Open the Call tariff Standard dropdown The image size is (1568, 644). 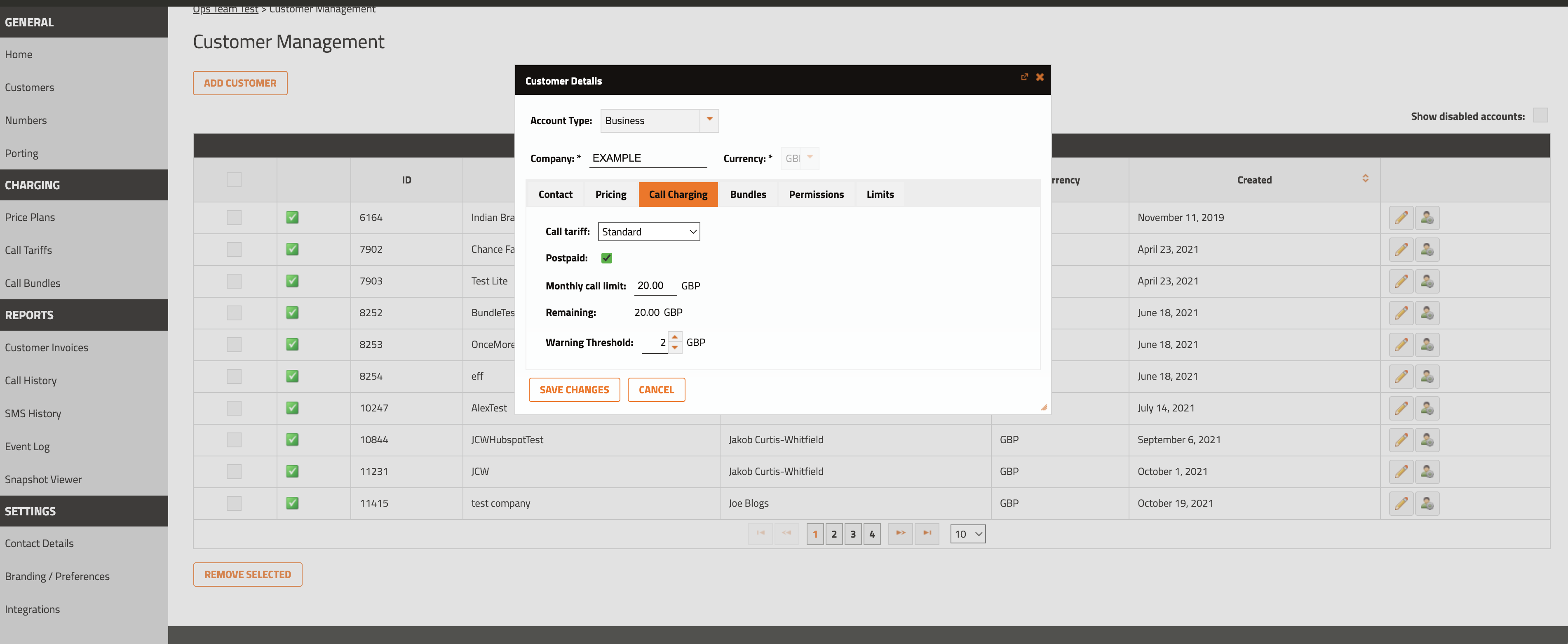point(649,232)
